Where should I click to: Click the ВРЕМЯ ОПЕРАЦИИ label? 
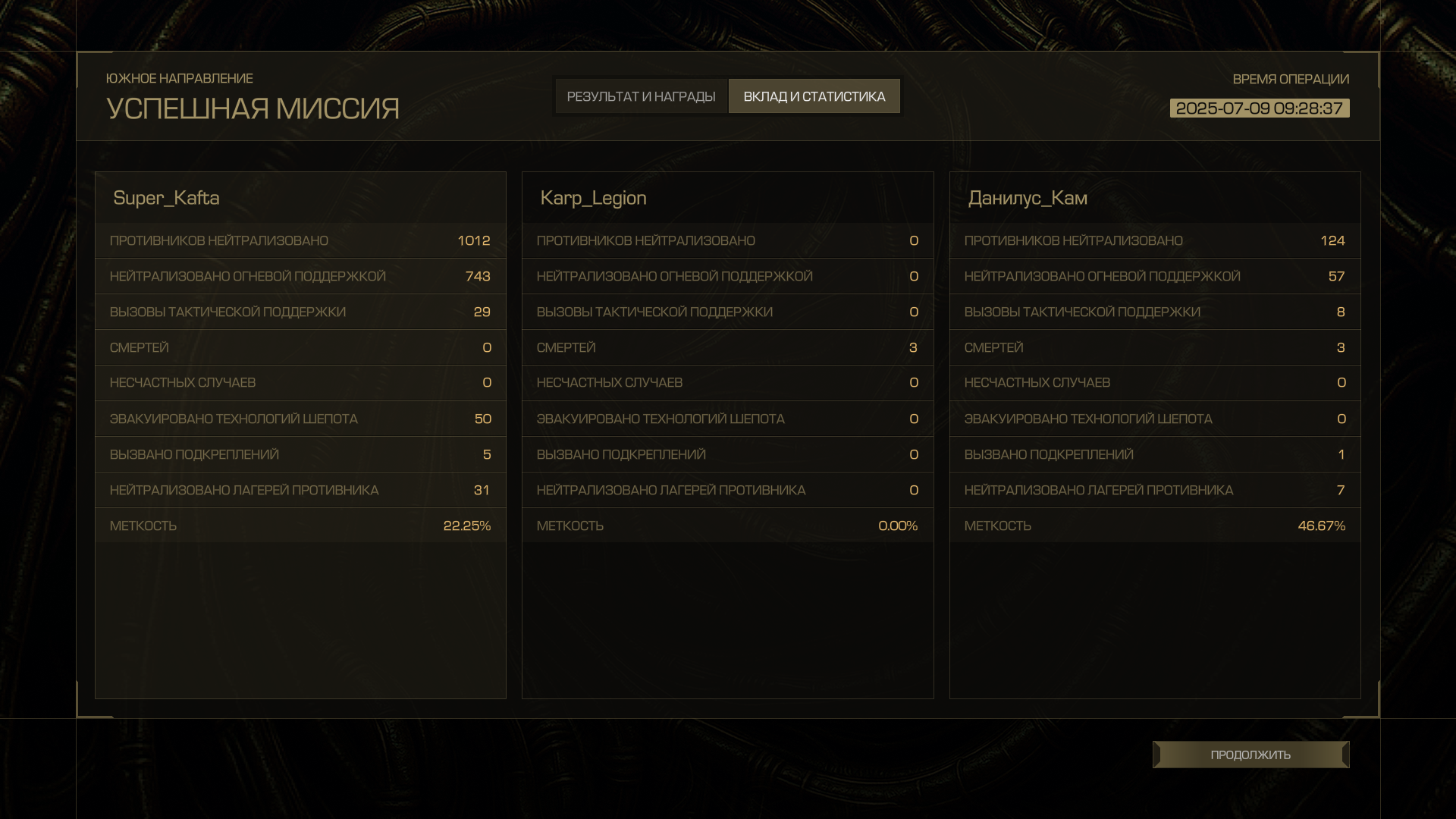[1291, 79]
